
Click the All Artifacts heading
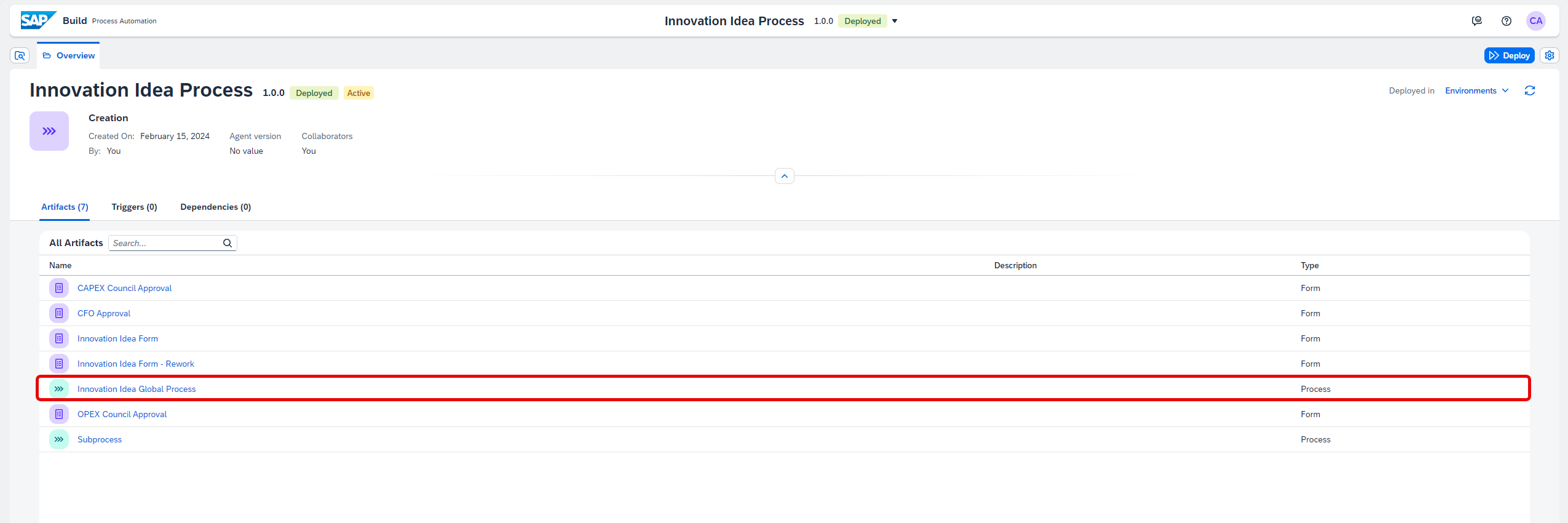(x=76, y=243)
